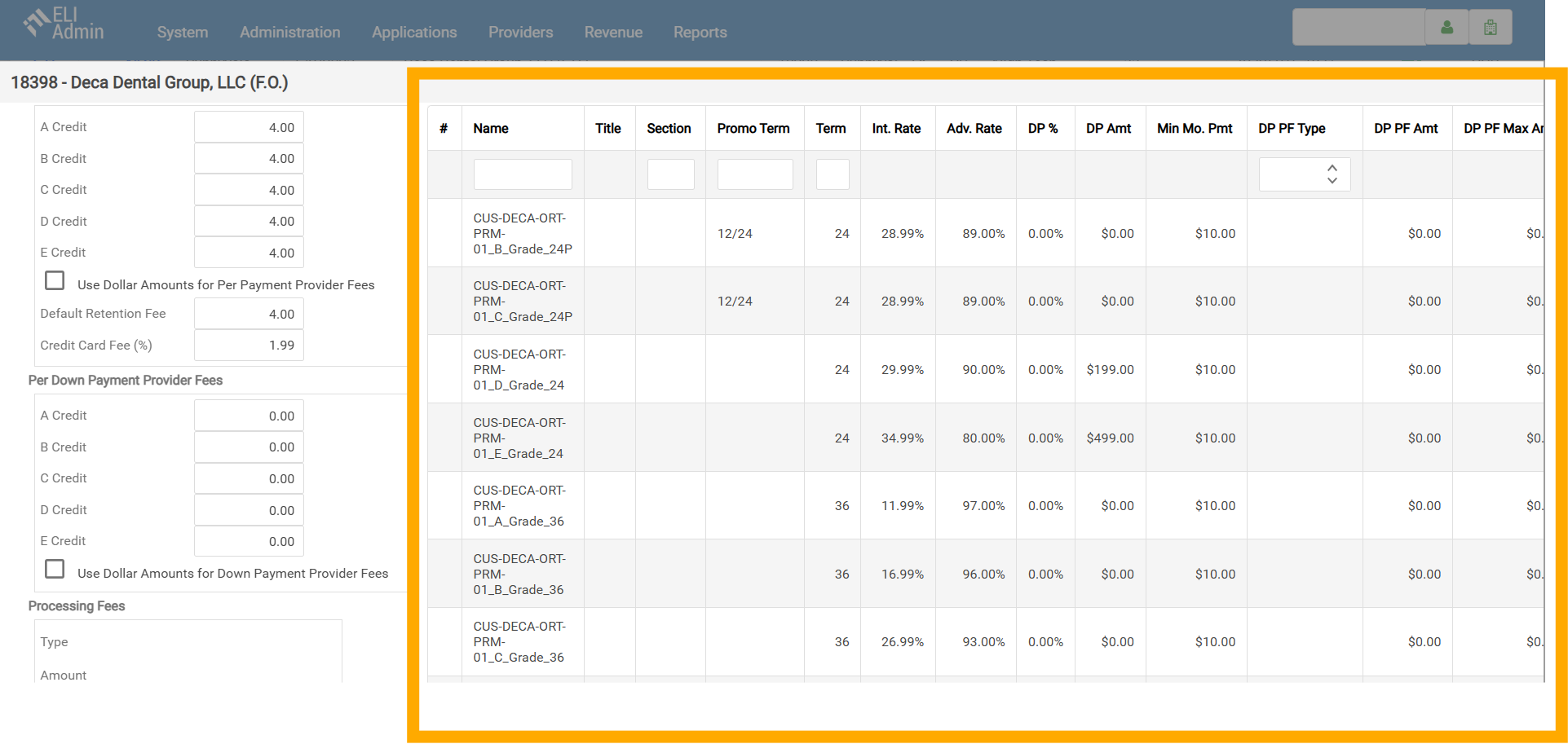Open the Providers menu
1568x744 pixels.
click(520, 33)
